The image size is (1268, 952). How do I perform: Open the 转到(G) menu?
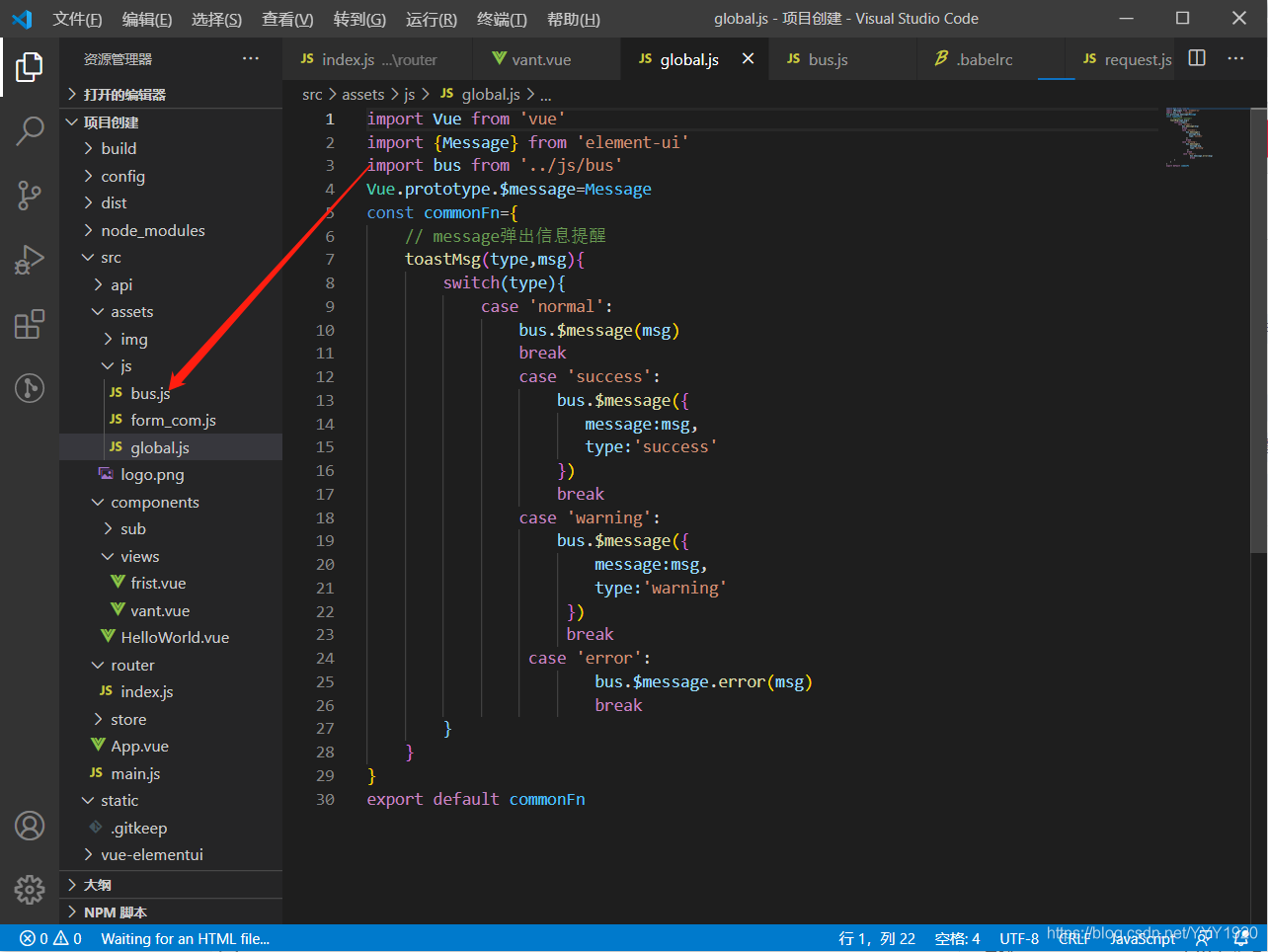tap(359, 19)
